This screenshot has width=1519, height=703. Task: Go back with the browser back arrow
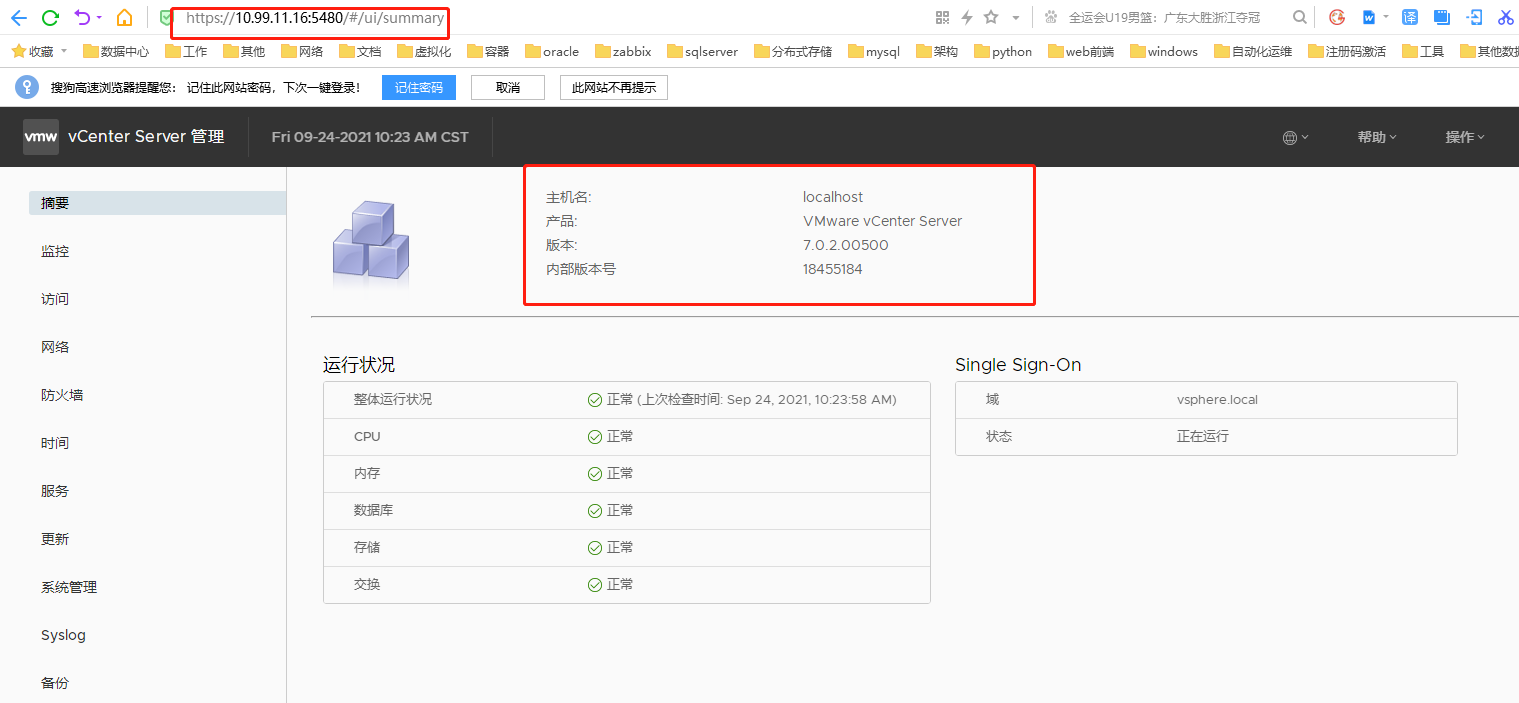point(18,17)
